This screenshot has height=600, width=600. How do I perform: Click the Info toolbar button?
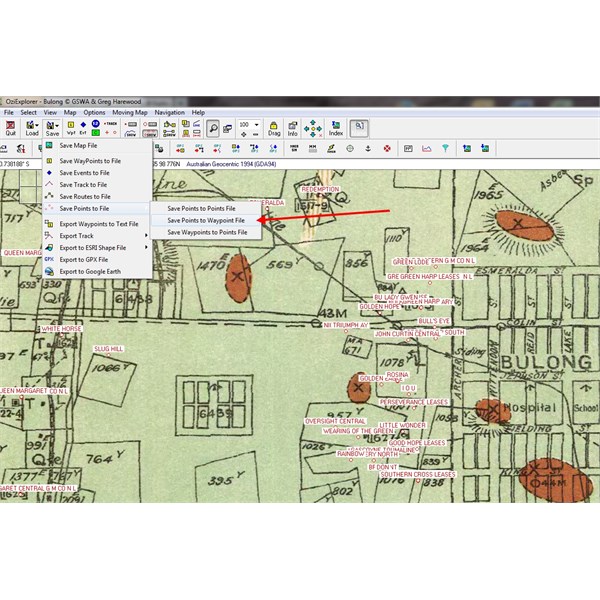coord(293,129)
